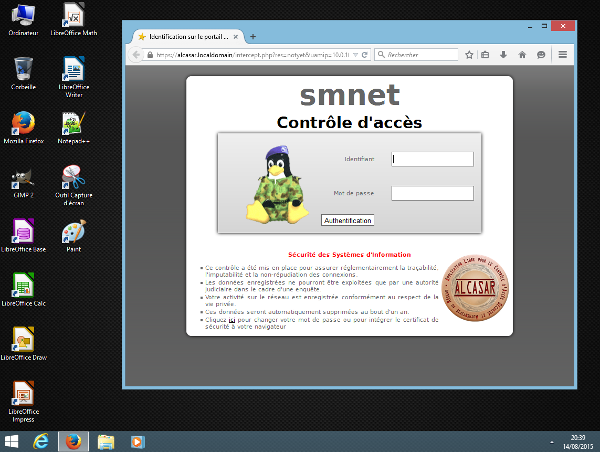This screenshot has height=452, width=600.
Task: Close the Identification tab
Action: [x=236, y=37]
